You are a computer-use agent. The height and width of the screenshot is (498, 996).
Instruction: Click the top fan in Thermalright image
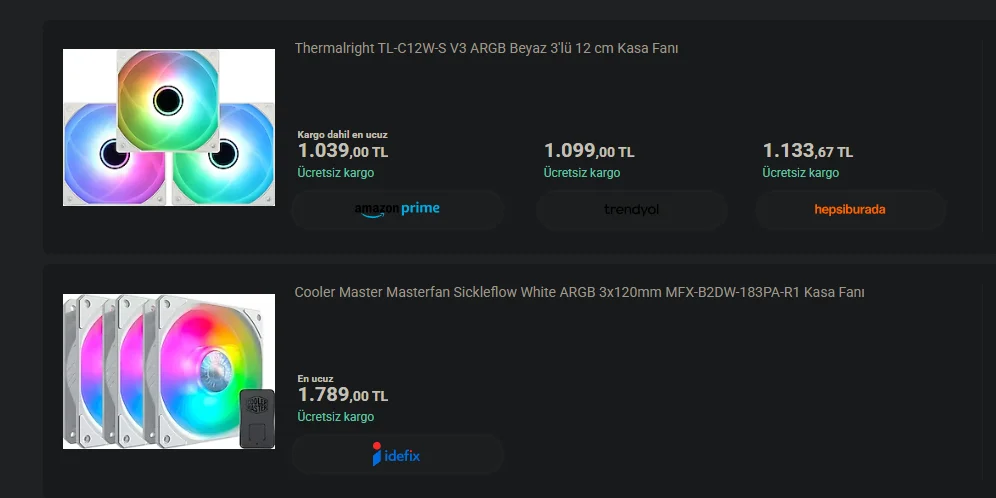(167, 98)
